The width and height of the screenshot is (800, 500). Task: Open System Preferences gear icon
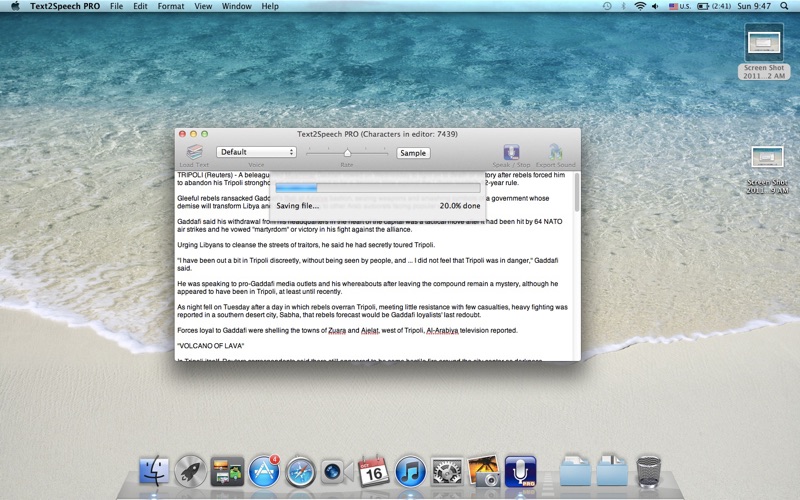(447, 471)
